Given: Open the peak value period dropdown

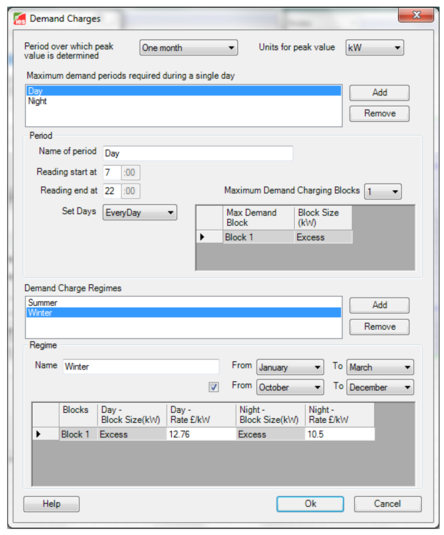Looking at the screenshot, I should point(188,48).
